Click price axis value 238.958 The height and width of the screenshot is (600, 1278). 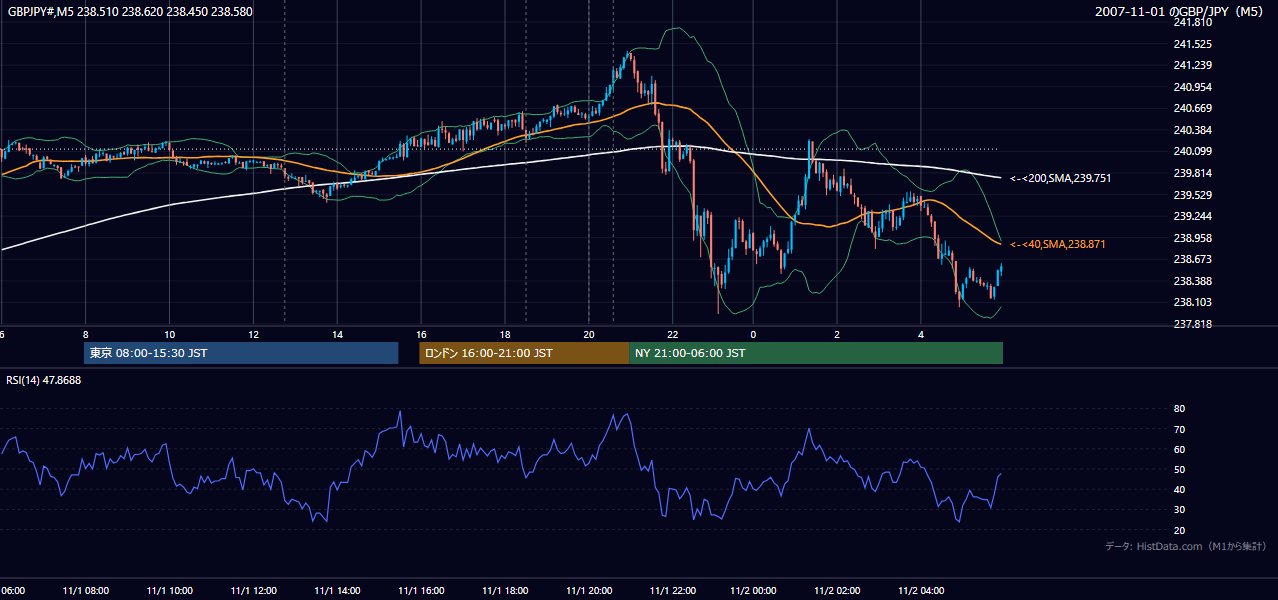(x=1192, y=238)
